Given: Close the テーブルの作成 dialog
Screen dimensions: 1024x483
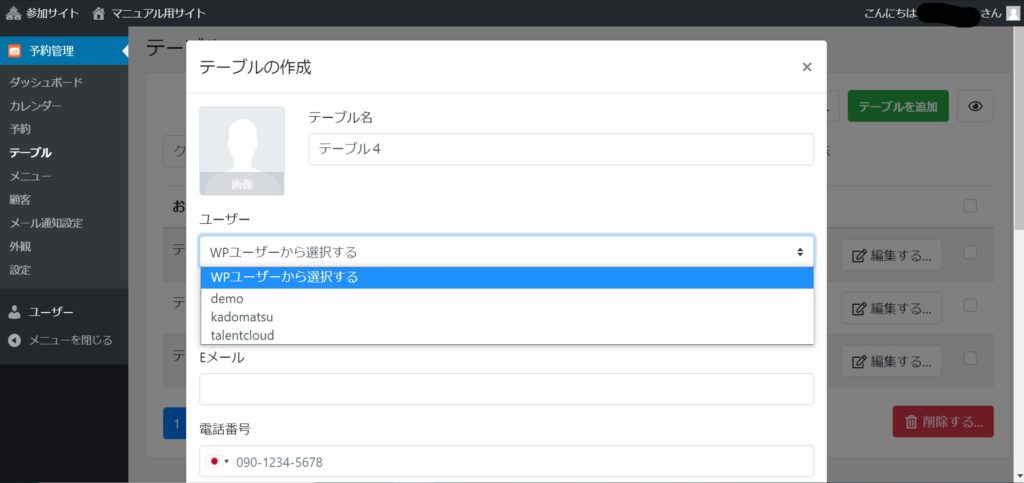Looking at the screenshot, I should (806, 67).
